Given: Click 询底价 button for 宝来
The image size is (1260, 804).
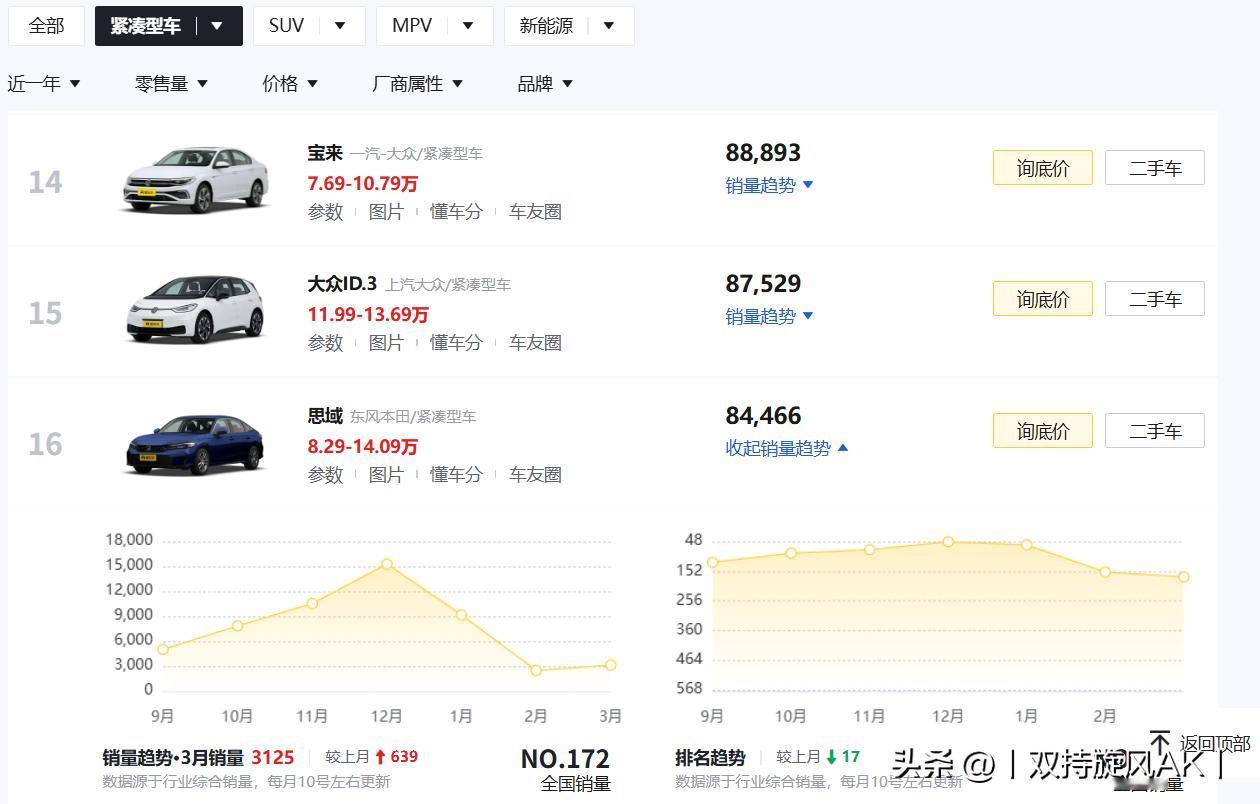Looking at the screenshot, I should (x=1043, y=168).
